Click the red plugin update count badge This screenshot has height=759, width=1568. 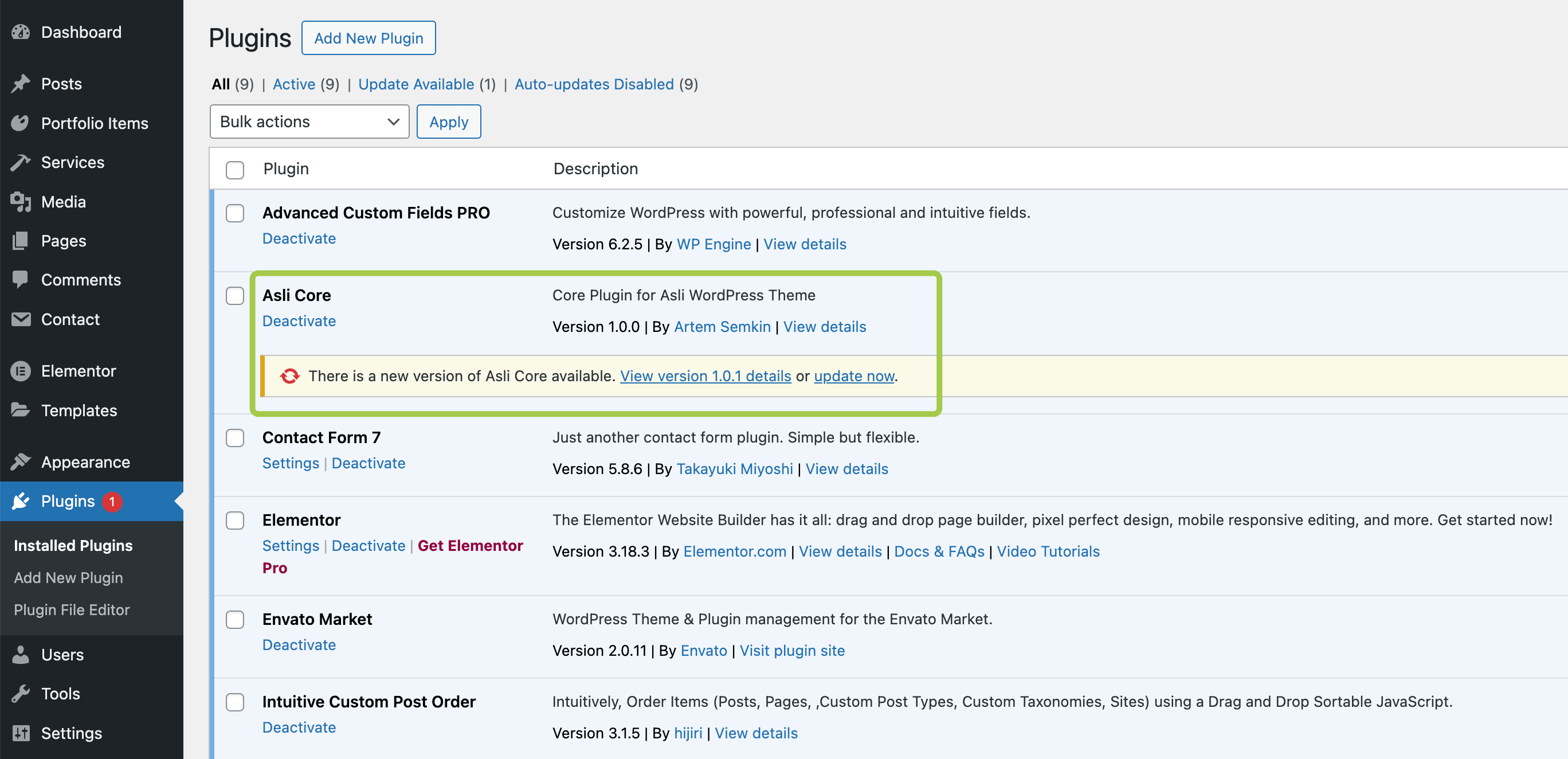pos(112,501)
